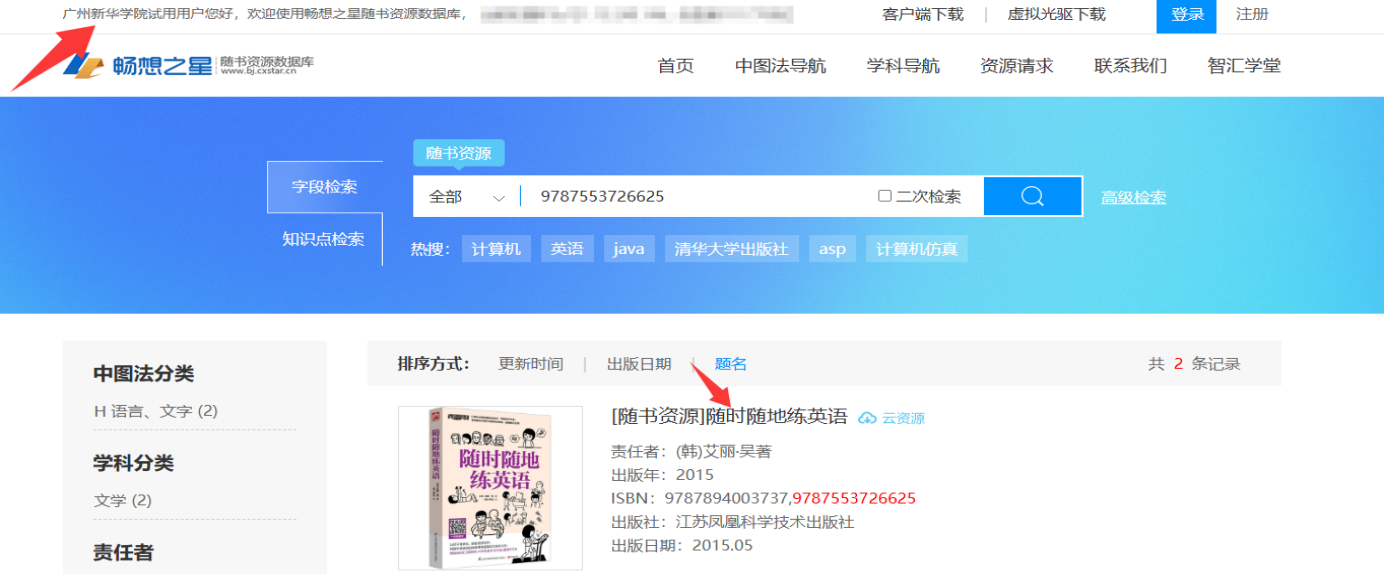Select the 知识点检索 tab
This screenshot has width=1384, height=574.
pyautogui.click(x=323, y=239)
